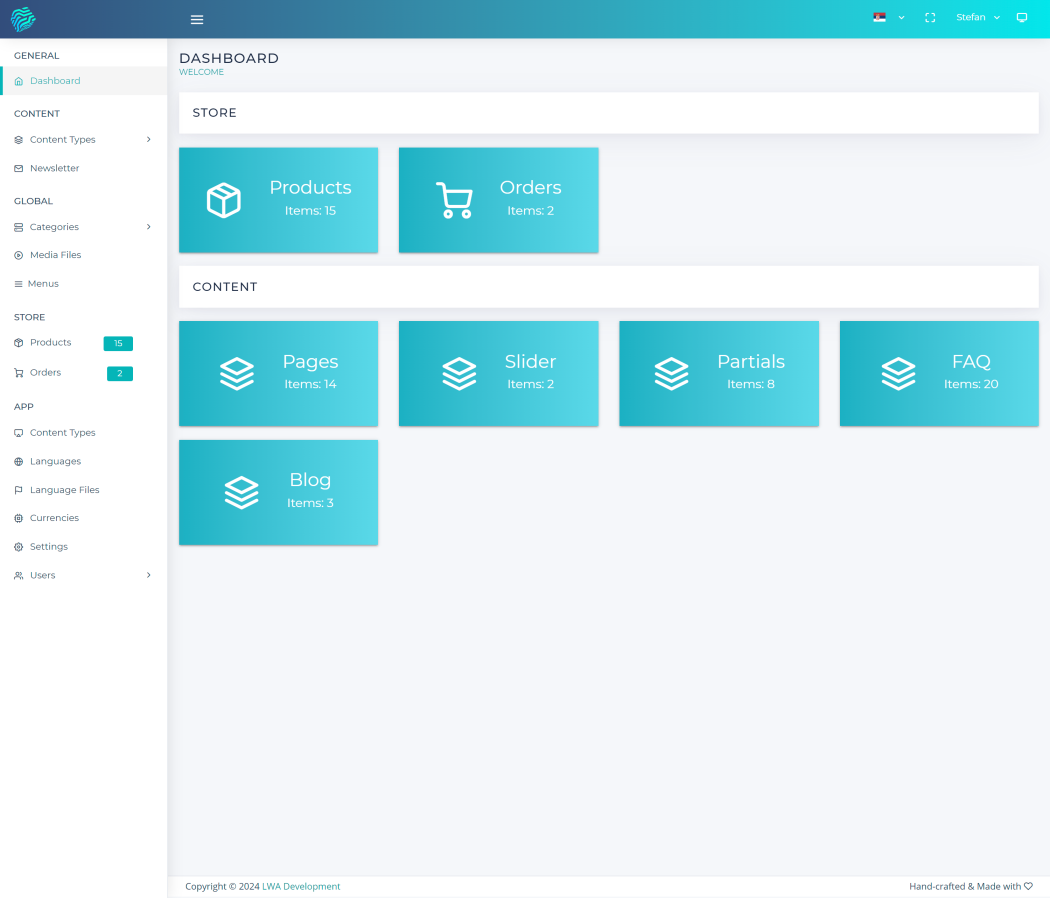Image resolution: width=1050 pixels, height=898 pixels.
Task: Click the LWA Development footer link
Action: click(x=301, y=886)
